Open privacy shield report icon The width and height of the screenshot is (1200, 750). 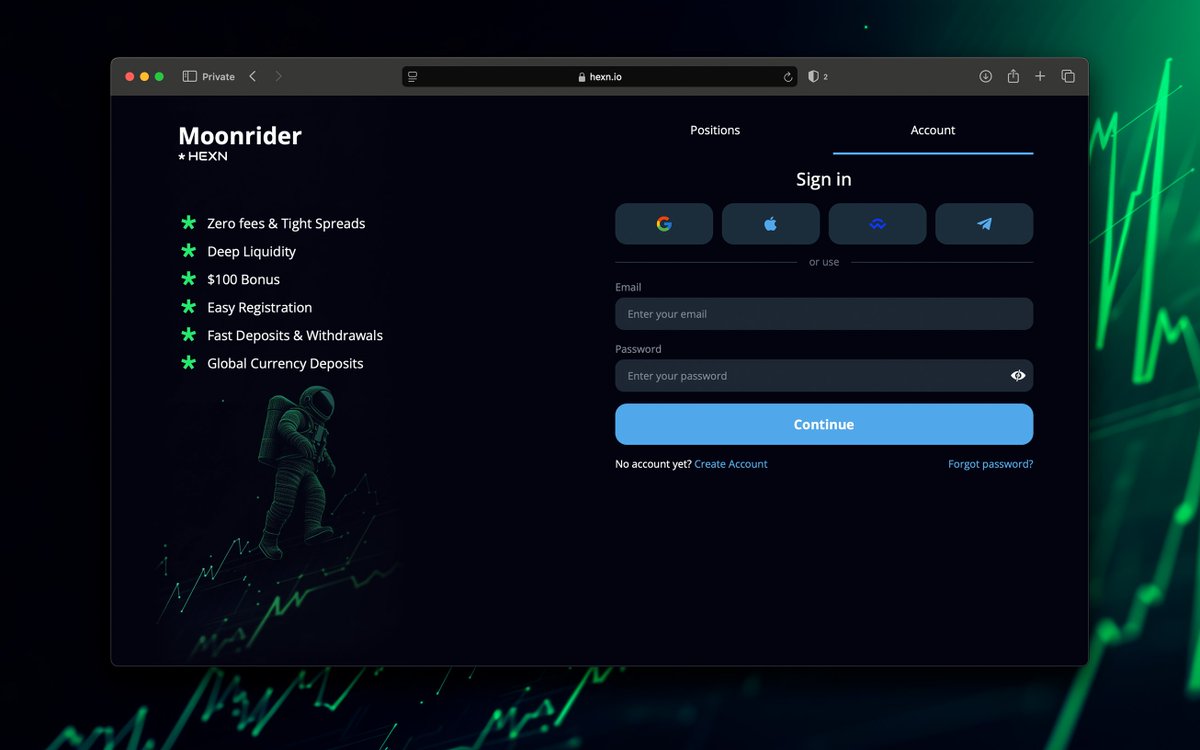pos(814,76)
